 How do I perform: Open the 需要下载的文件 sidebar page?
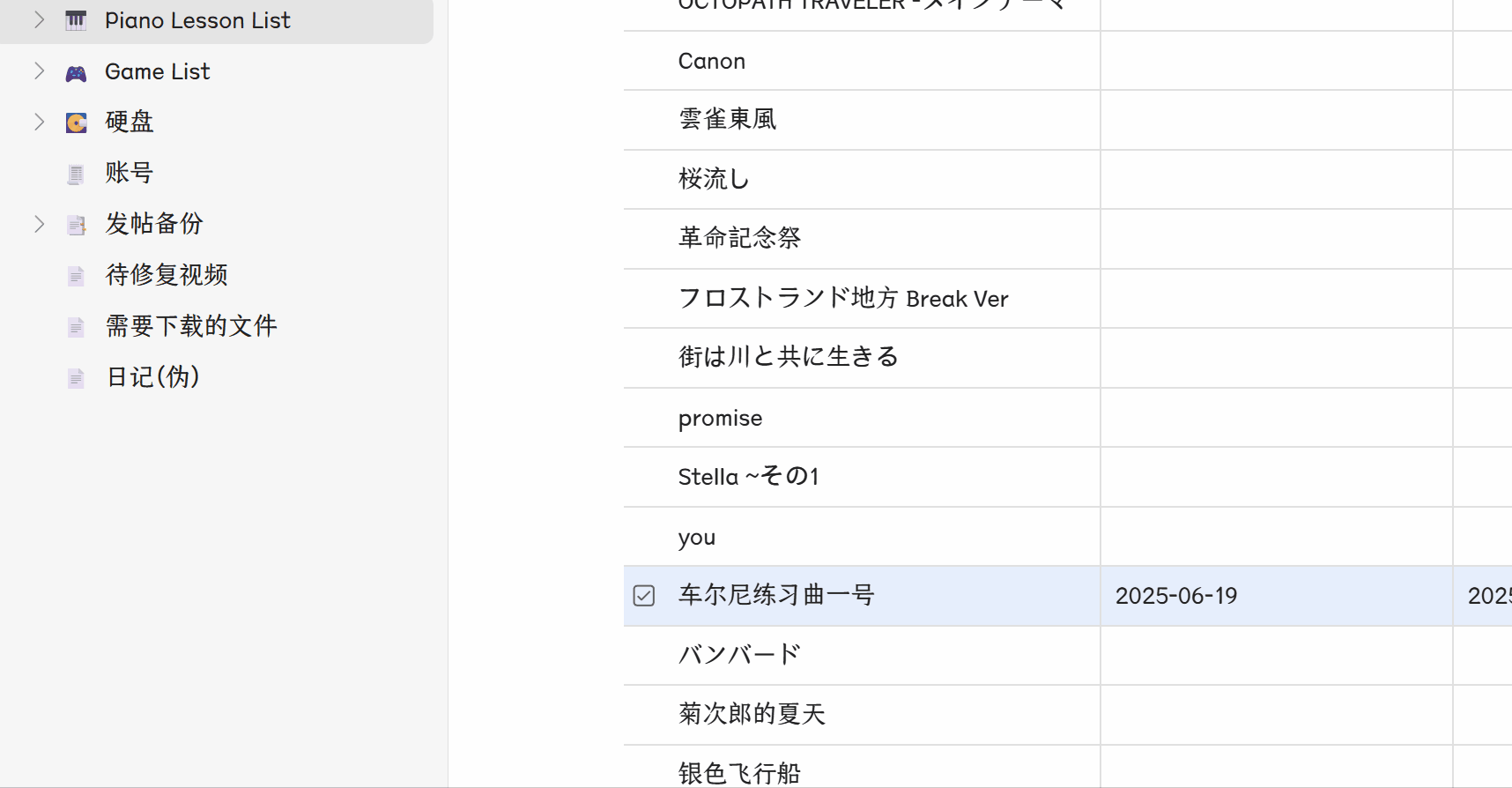click(x=191, y=326)
